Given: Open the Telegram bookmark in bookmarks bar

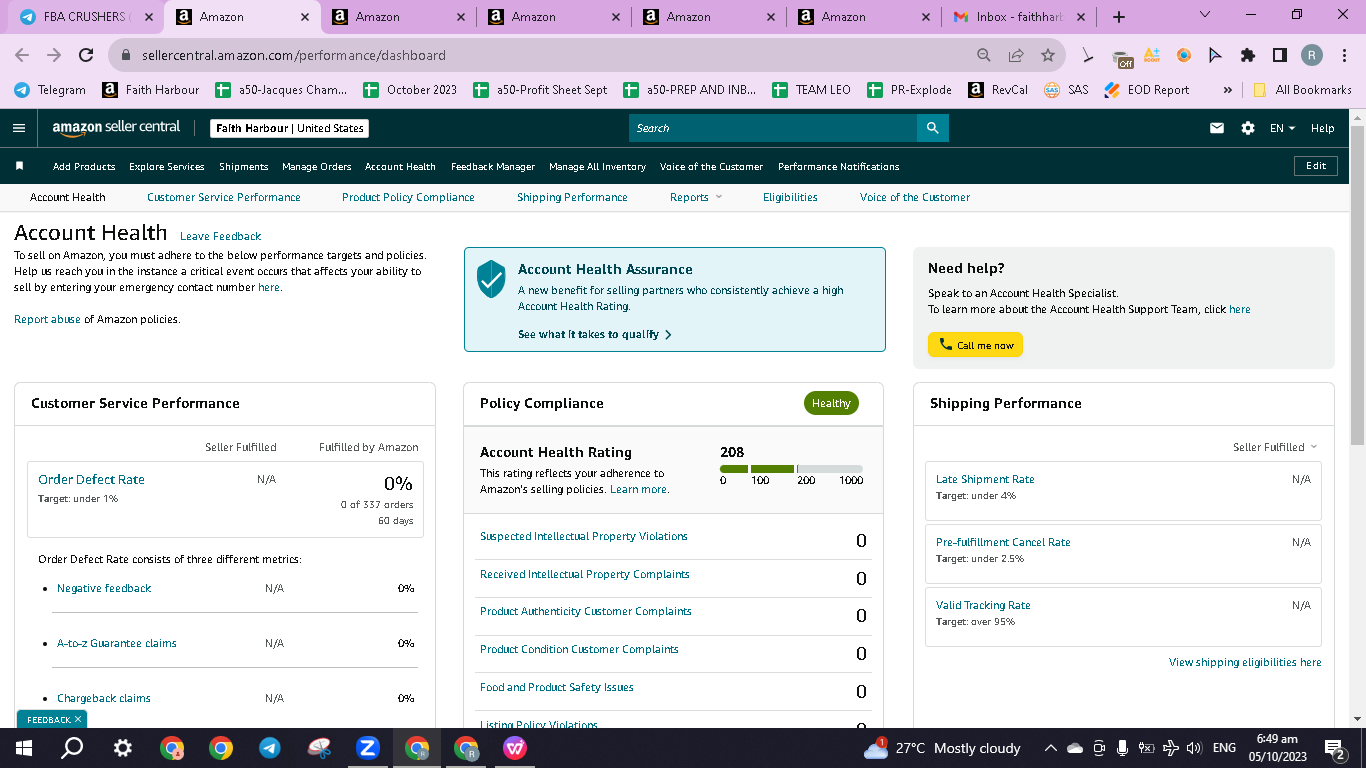Looking at the screenshot, I should pos(50,89).
